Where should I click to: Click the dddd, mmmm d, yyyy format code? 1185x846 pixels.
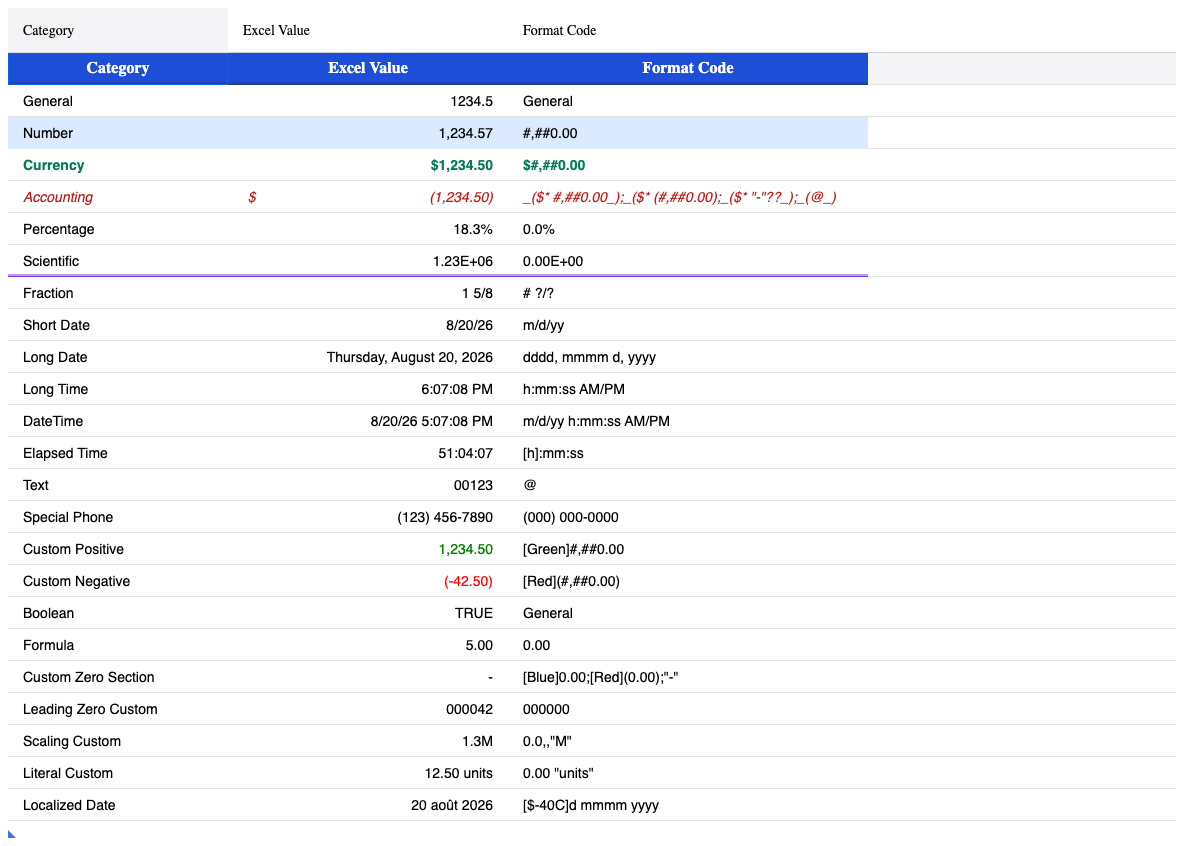688,357
